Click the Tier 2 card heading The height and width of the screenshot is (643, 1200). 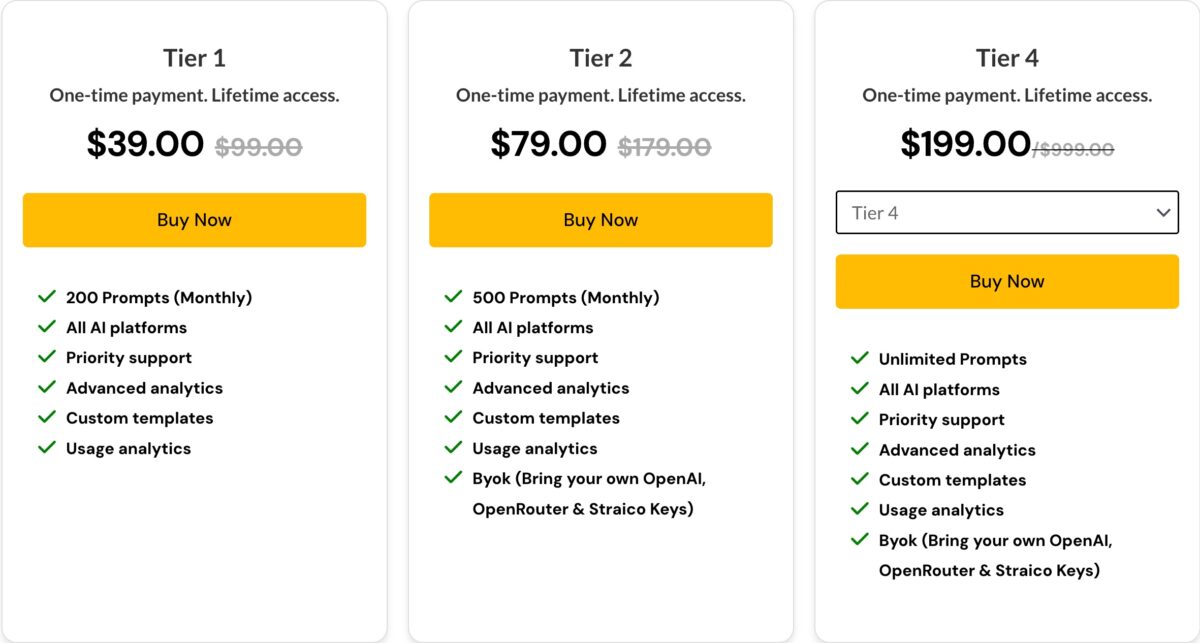point(600,58)
